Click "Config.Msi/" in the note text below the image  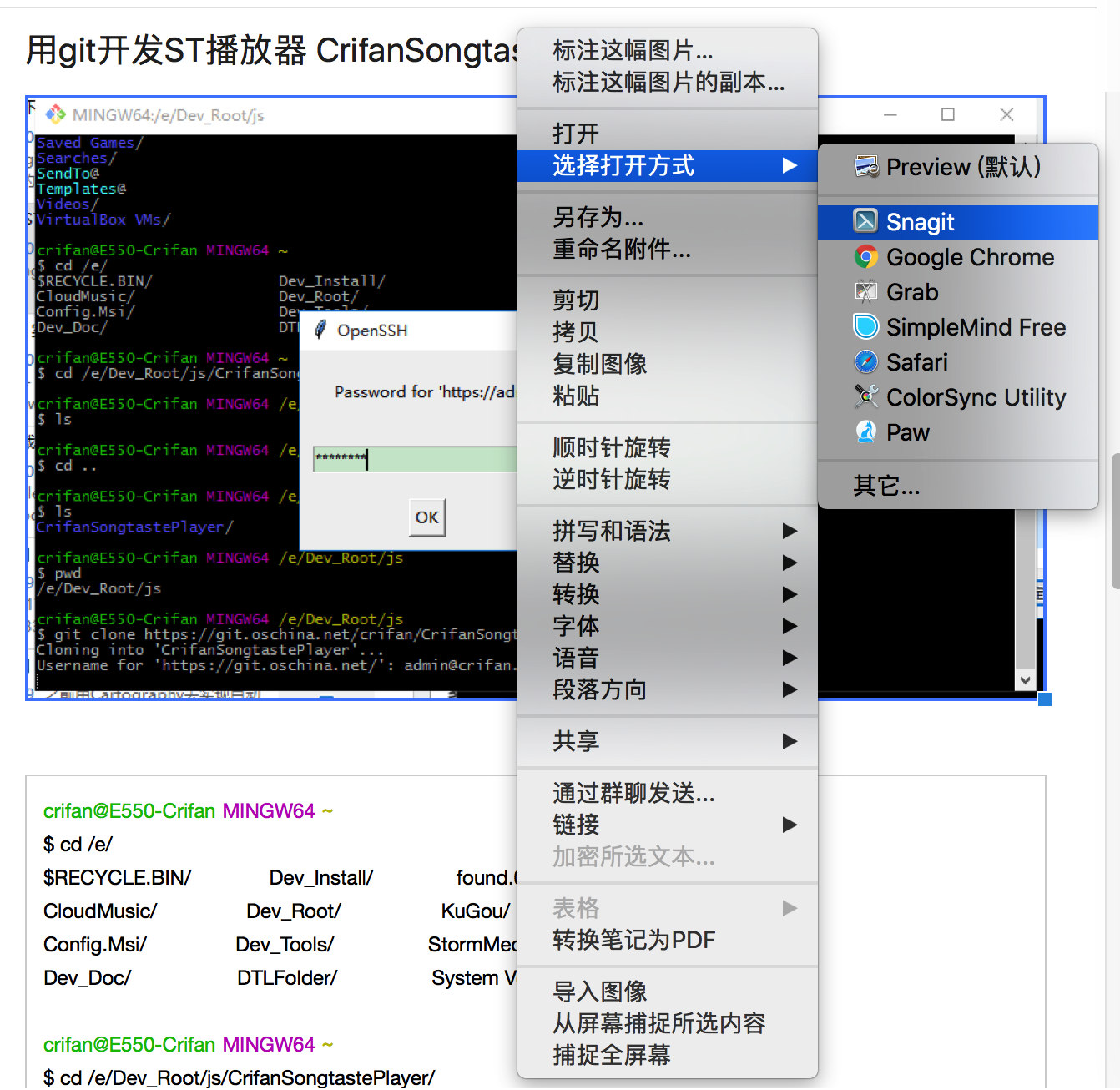95,945
